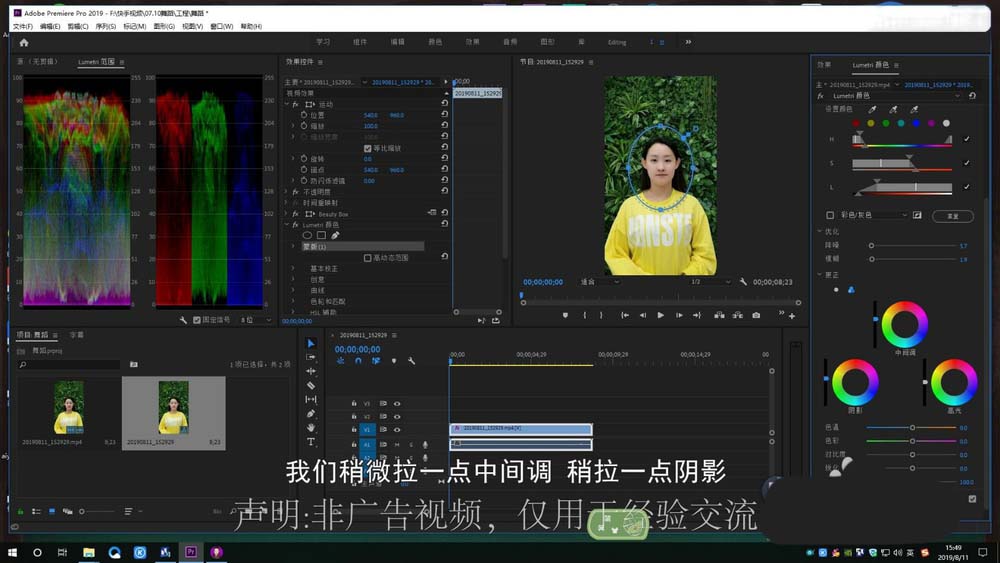Create a rectangle mask under Lumetri
This screenshot has height=563, width=1000.
click(321, 235)
